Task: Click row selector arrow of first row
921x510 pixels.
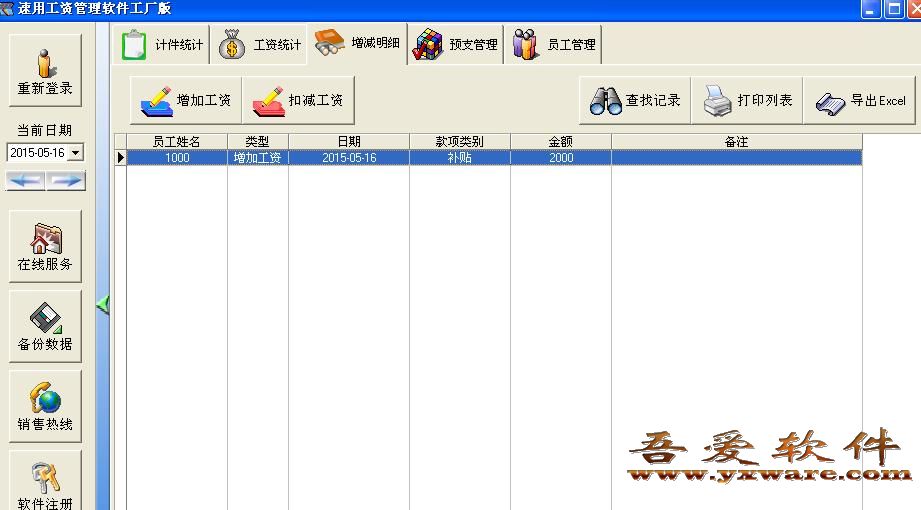Action: pyautogui.click(x=120, y=157)
